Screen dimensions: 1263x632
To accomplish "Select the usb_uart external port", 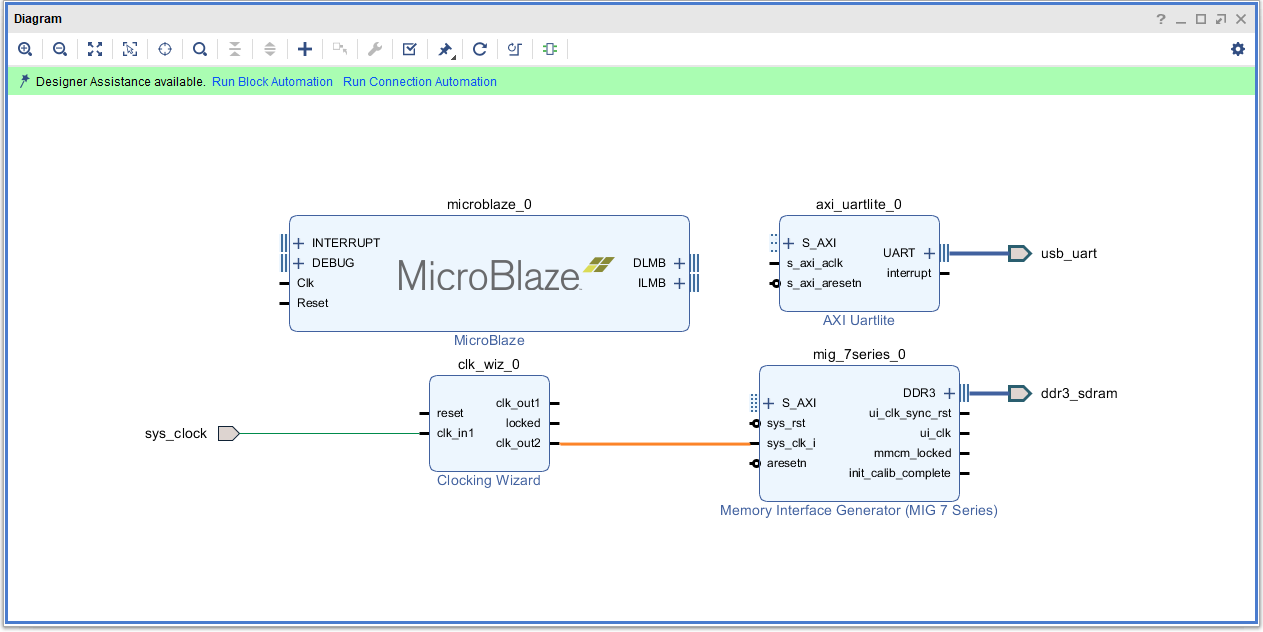I will (x=1019, y=253).
